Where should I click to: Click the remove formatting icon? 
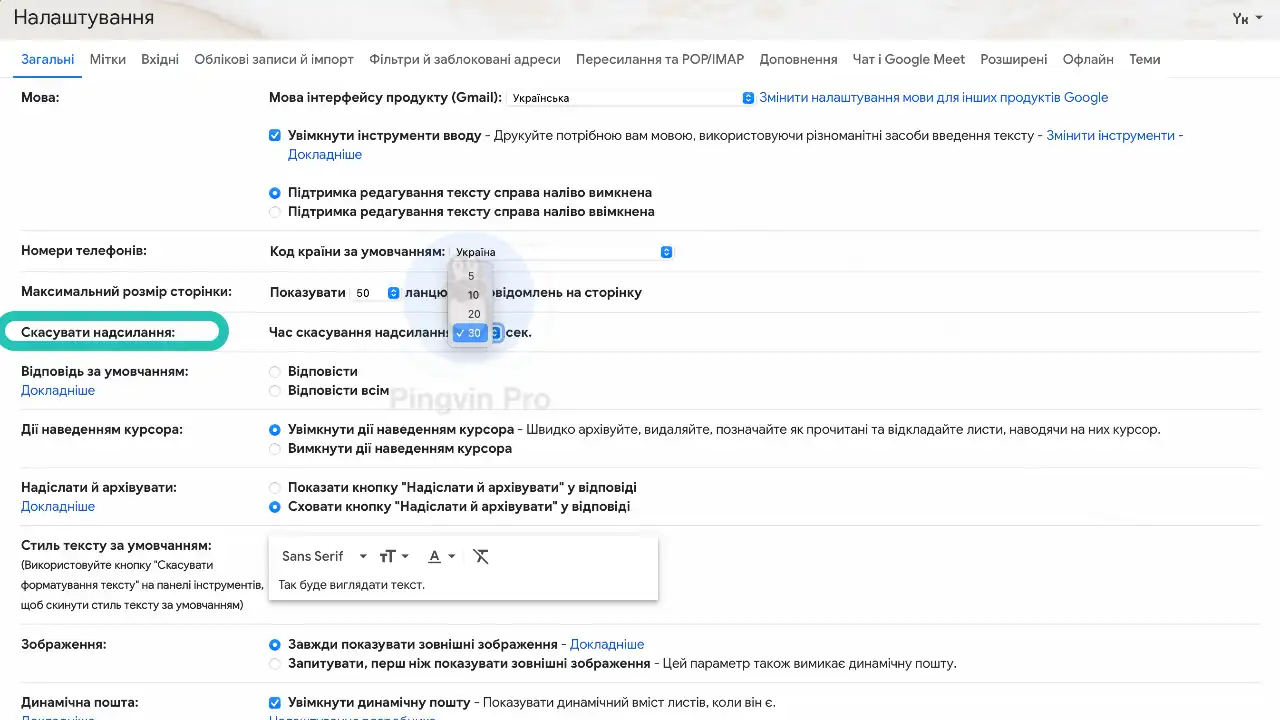(481, 556)
